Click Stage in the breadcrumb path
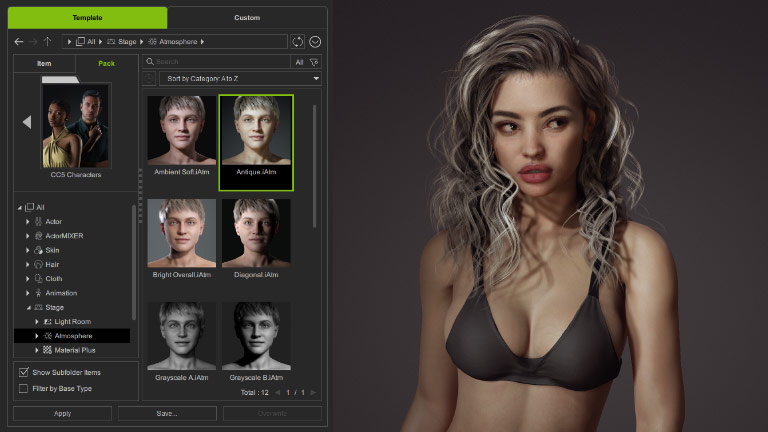Image resolution: width=768 pixels, height=432 pixels. point(127,42)
